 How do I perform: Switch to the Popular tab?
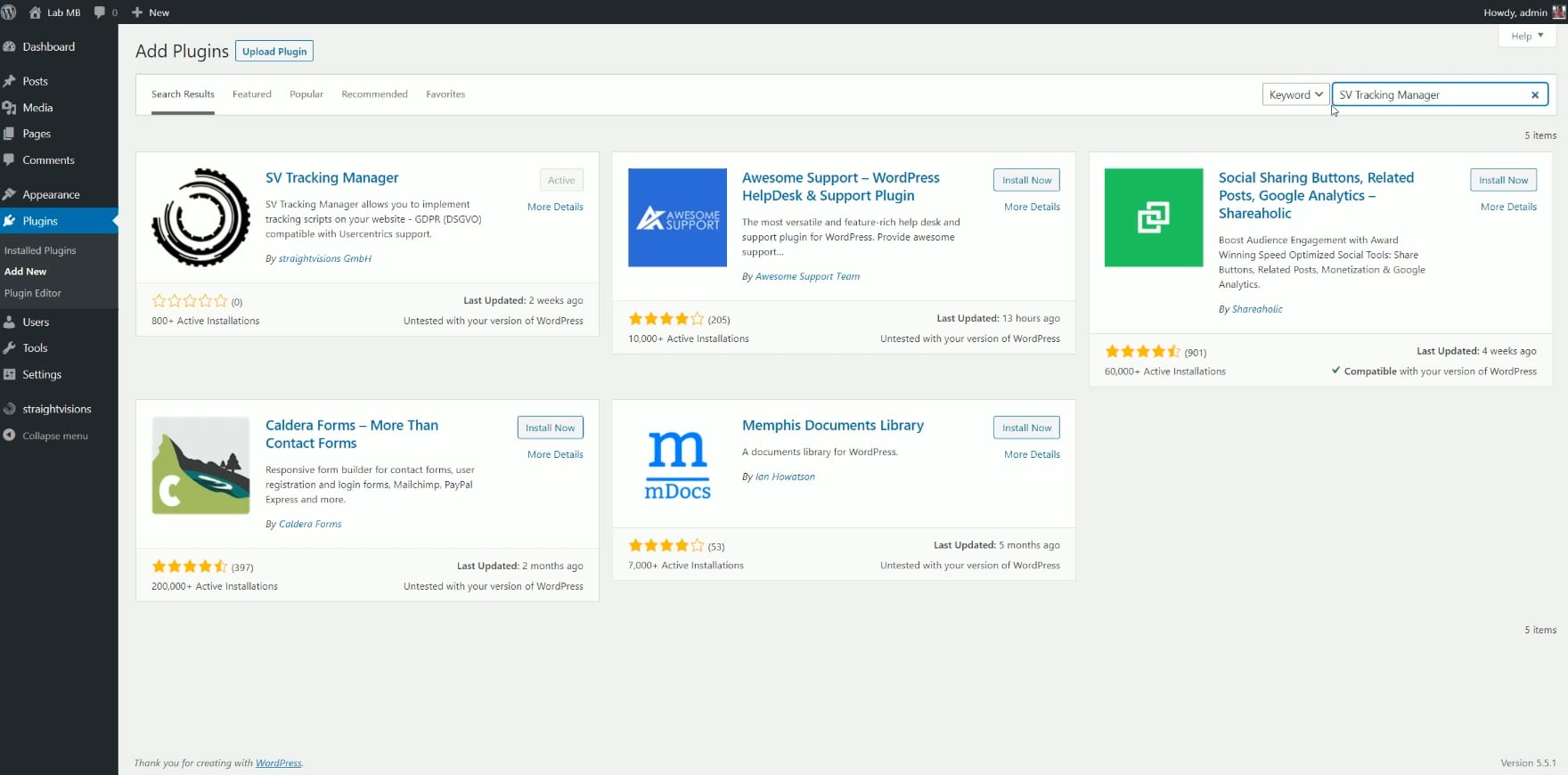click(306, 94)
